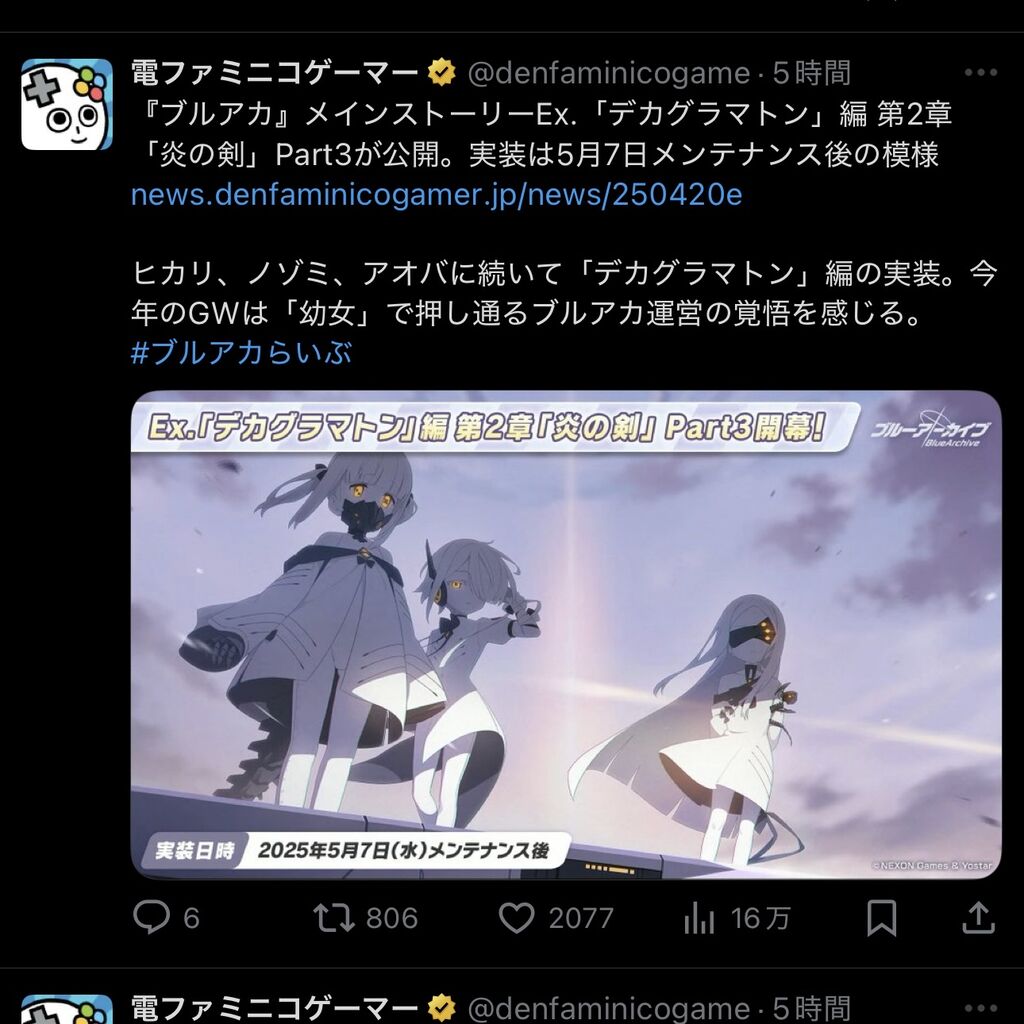Open the tweet body text about 炎の剣 Part3
The height and width of the screenshot is (1024, 1024).
tap(541, 134)
